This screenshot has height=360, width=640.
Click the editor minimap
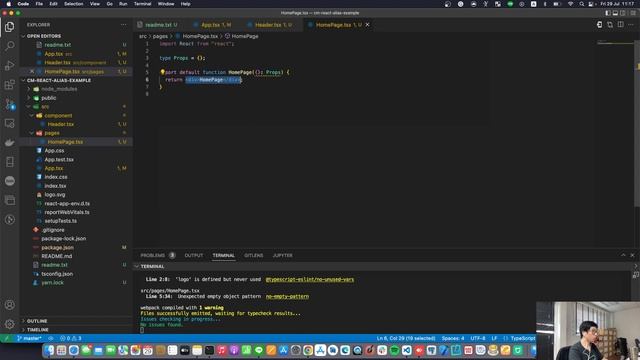[615, 42]
